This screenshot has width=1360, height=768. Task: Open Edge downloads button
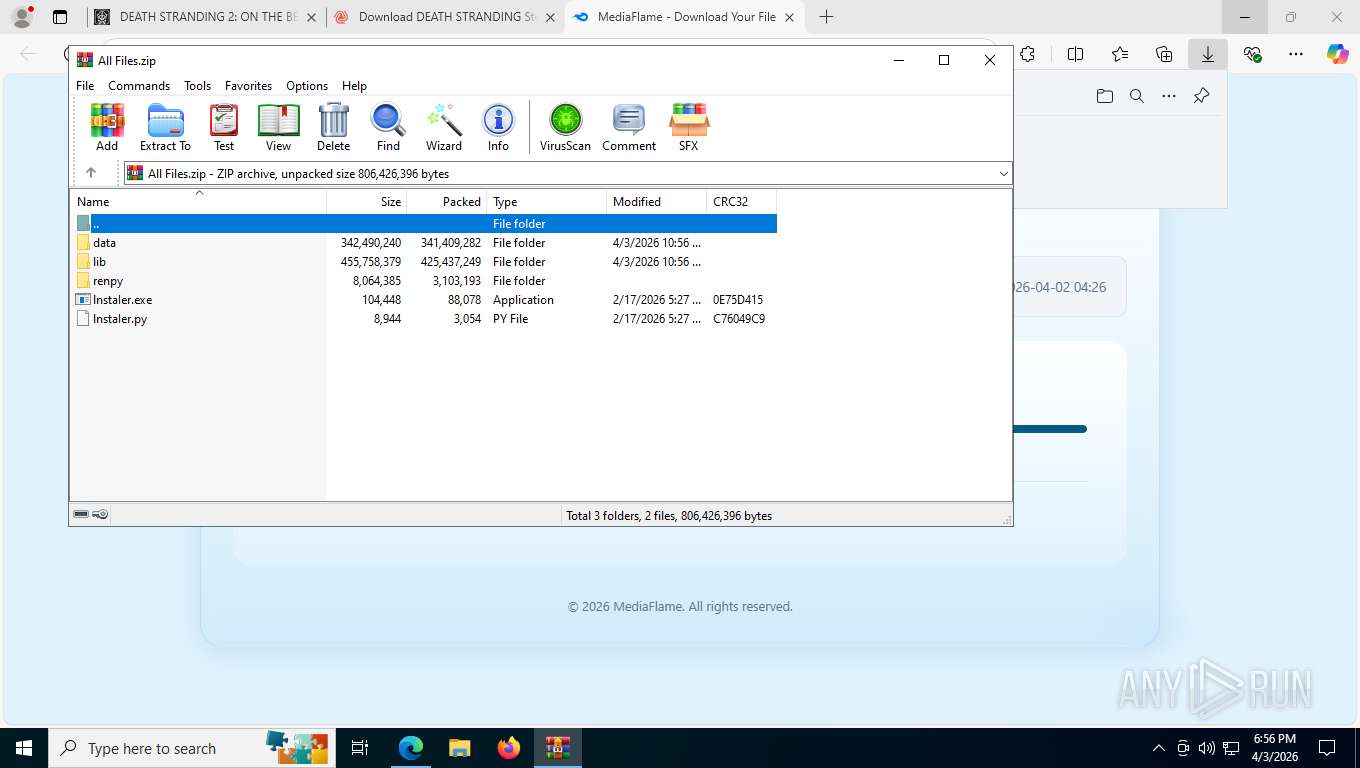coord(1208,55)
